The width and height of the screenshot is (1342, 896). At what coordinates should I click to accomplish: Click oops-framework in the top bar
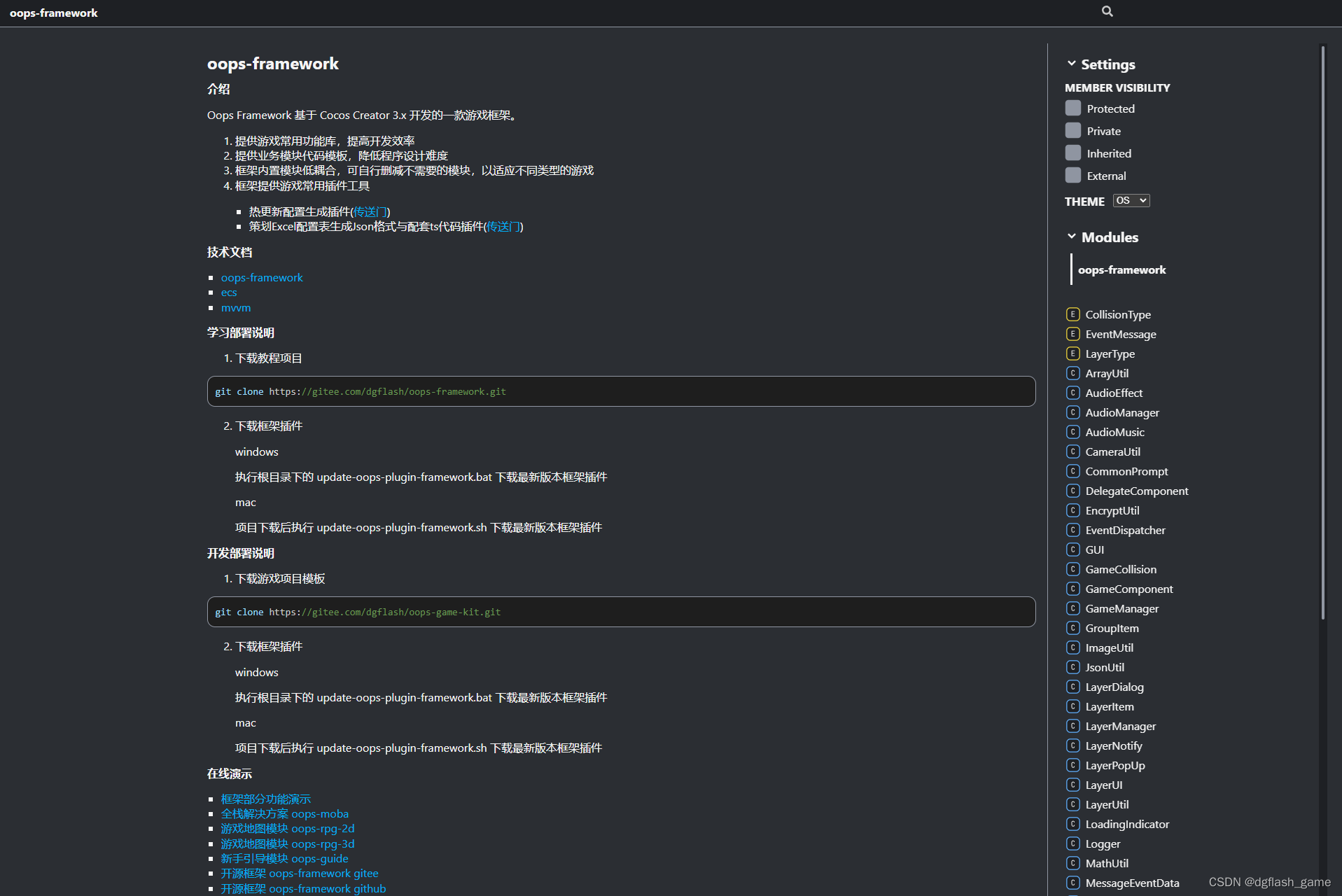54,13
